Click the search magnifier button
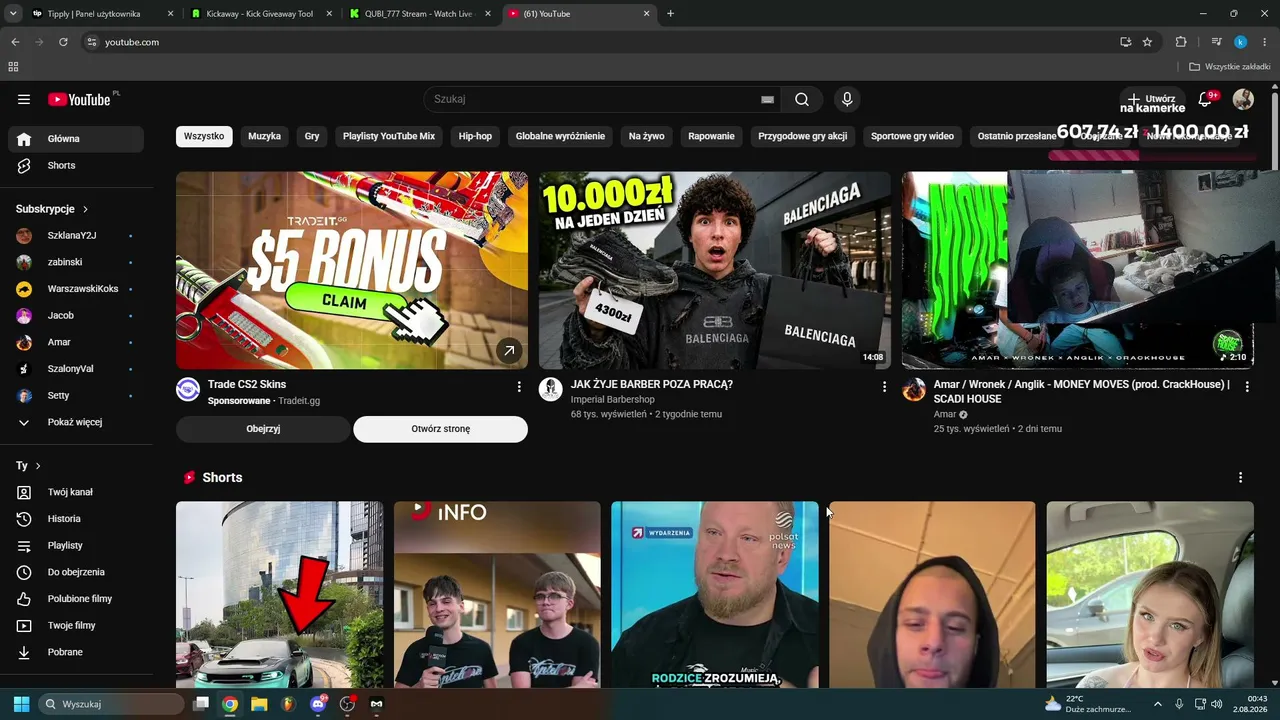This screenshot has width=1280, height=720. 802,99
